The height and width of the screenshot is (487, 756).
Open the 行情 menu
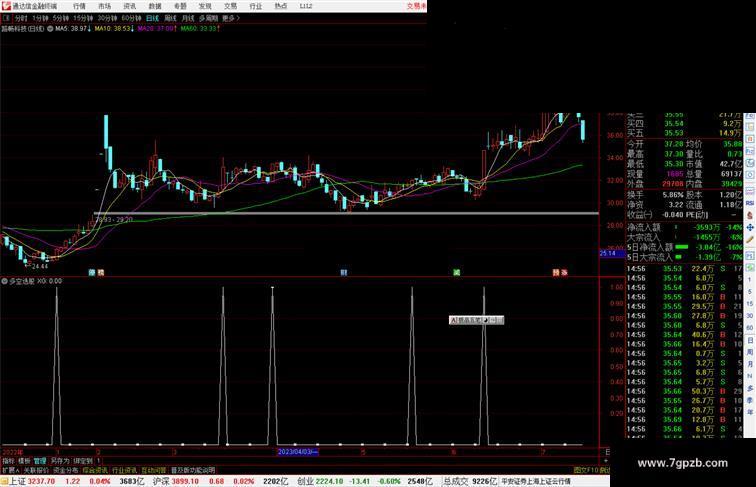(x=79, y=6)
